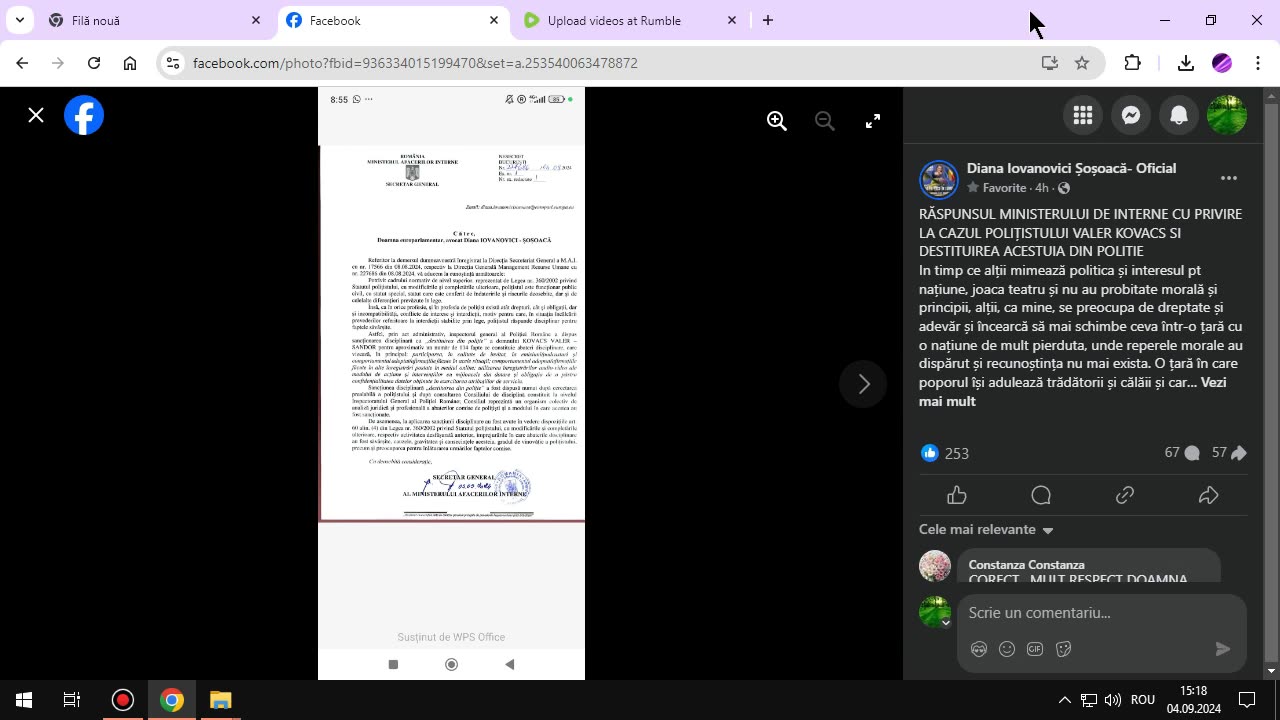Screen dimensions: 1280x720
Task: Open emoji picker for comment
Action: click(1007, 649)
